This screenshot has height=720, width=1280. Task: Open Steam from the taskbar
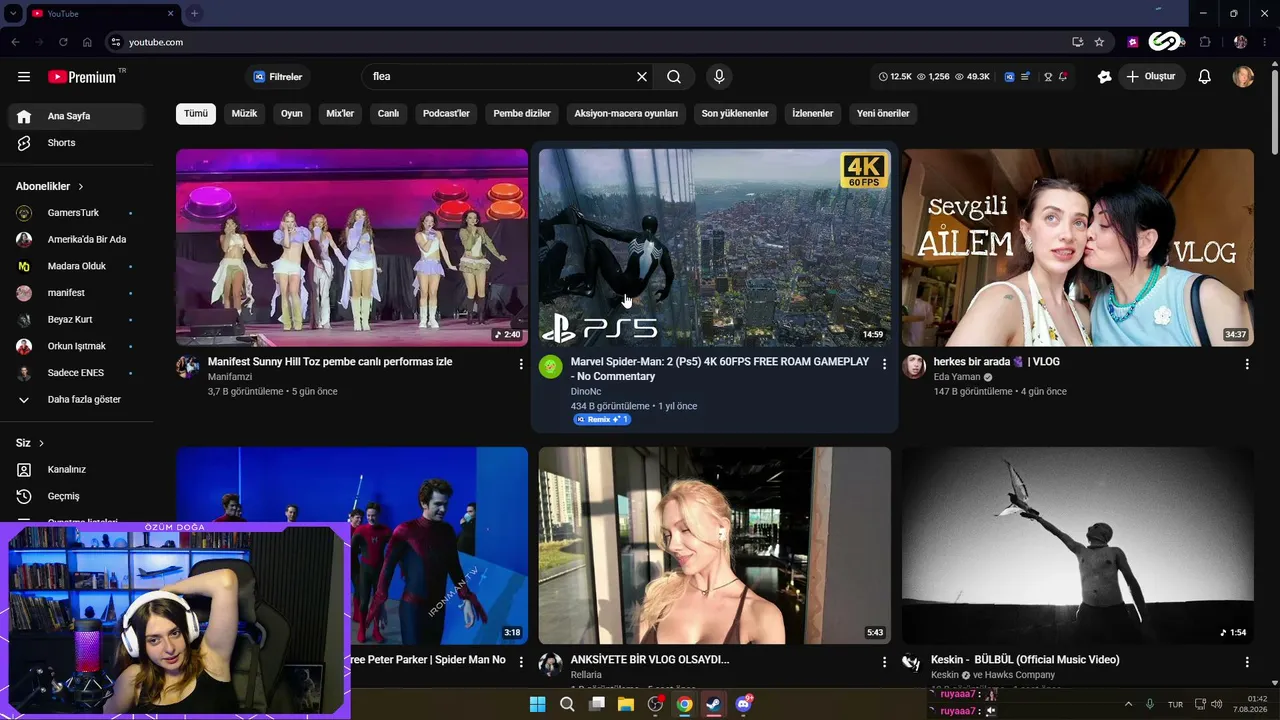pyautogui.click(x=714, y=704)
